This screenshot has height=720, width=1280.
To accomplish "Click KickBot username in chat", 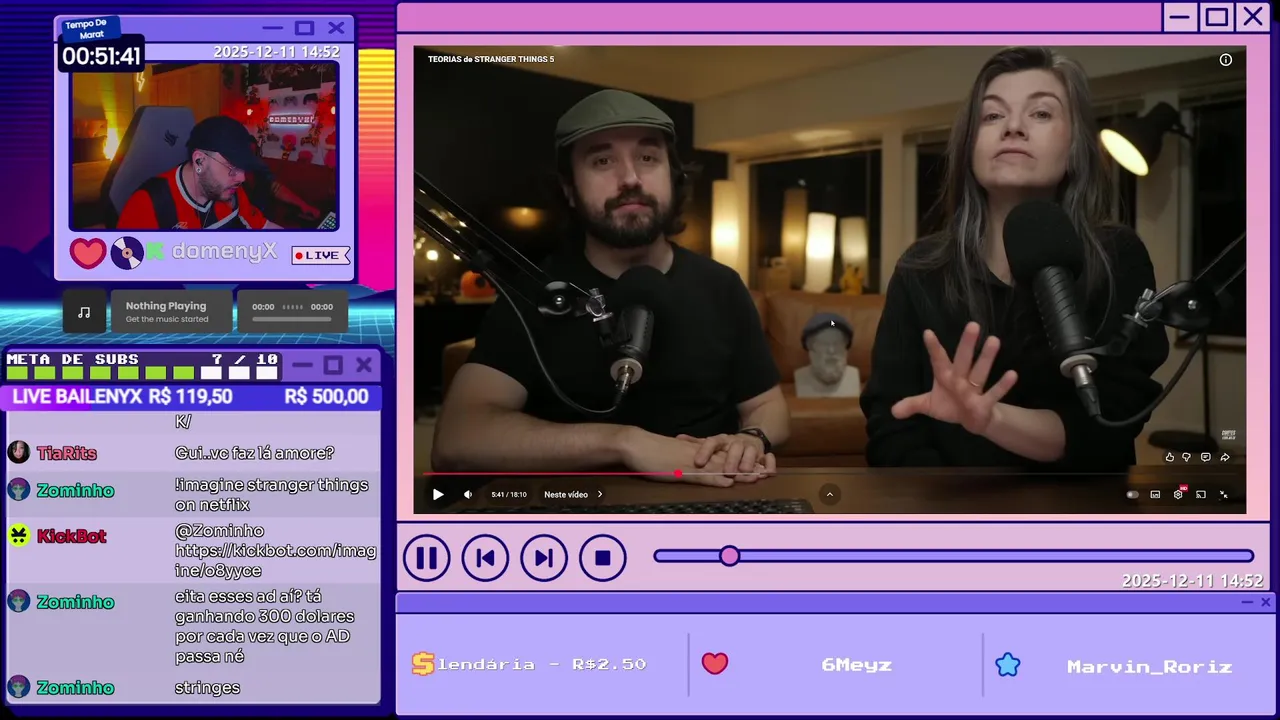I will [71, 536].
